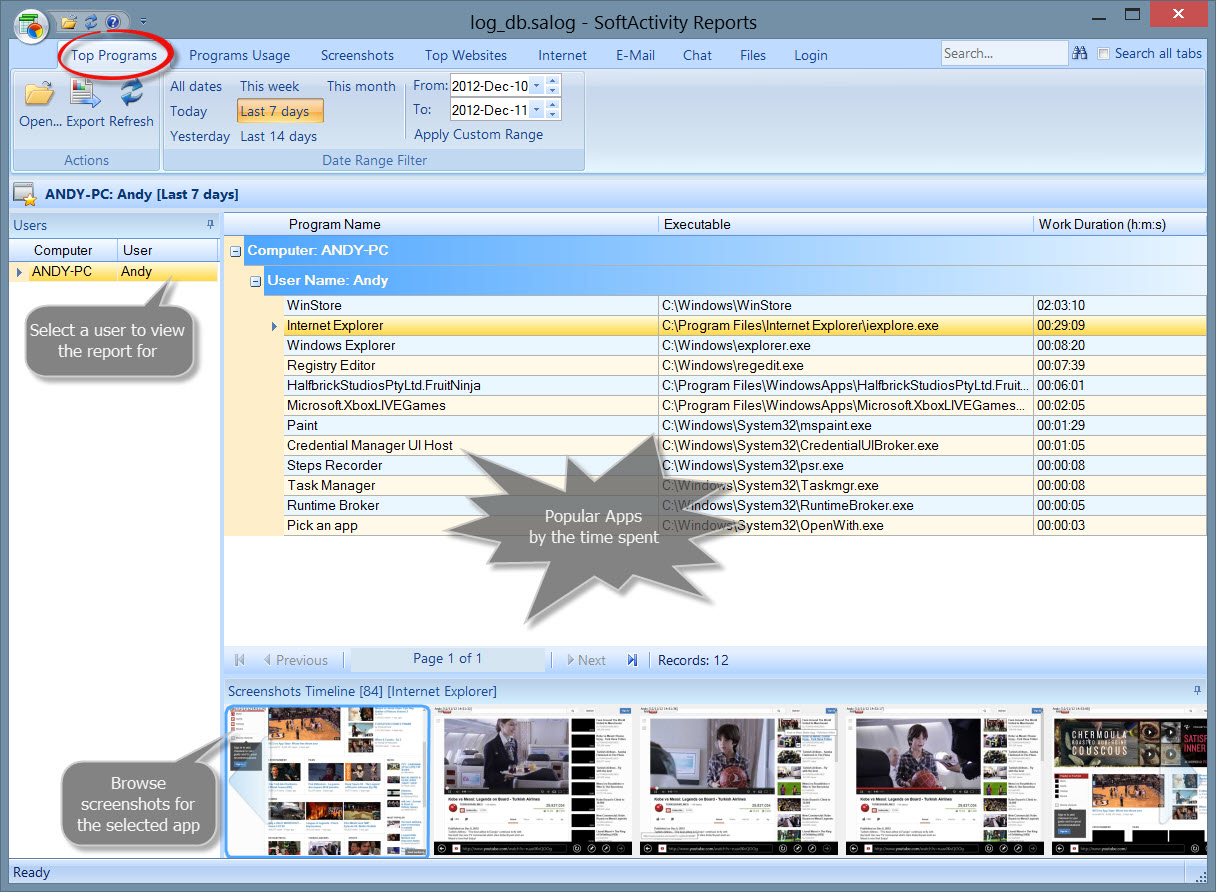This screenshot has height=892, width=1216.
Task: Select the Yesterday date filter
Action: [x=200, y=136]
